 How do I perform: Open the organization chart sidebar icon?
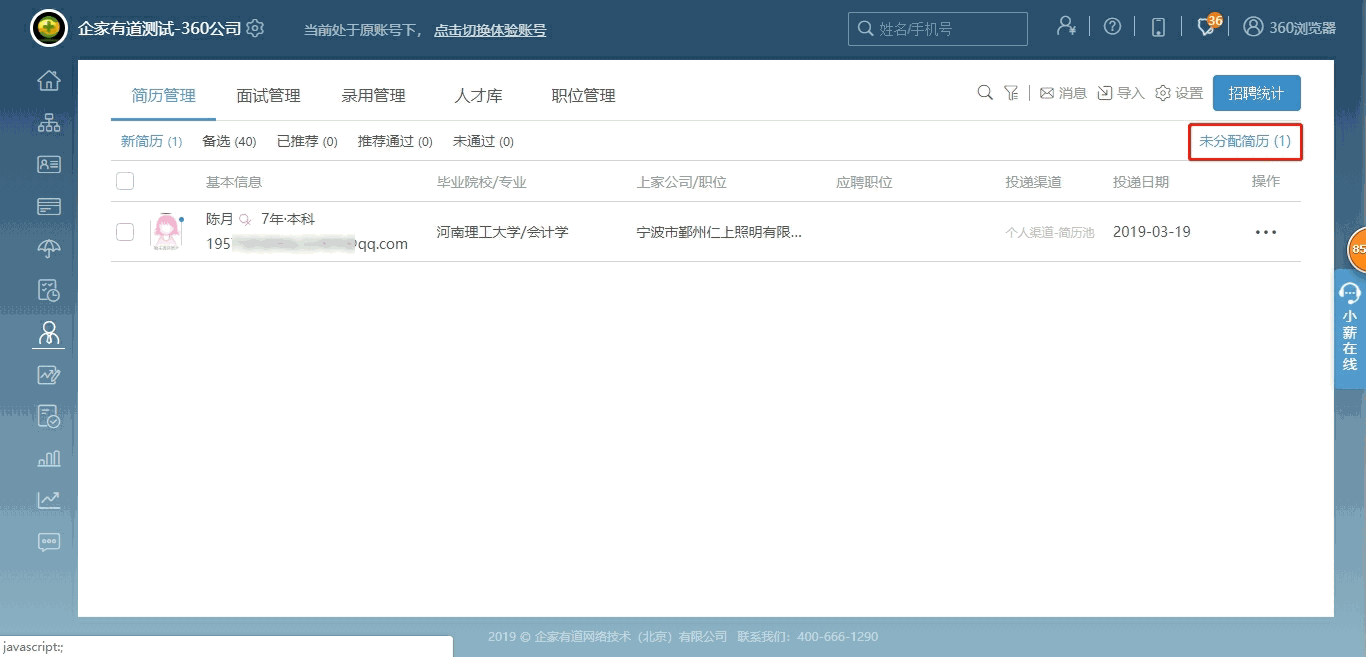pyautogui.click(x=48, y=123)
